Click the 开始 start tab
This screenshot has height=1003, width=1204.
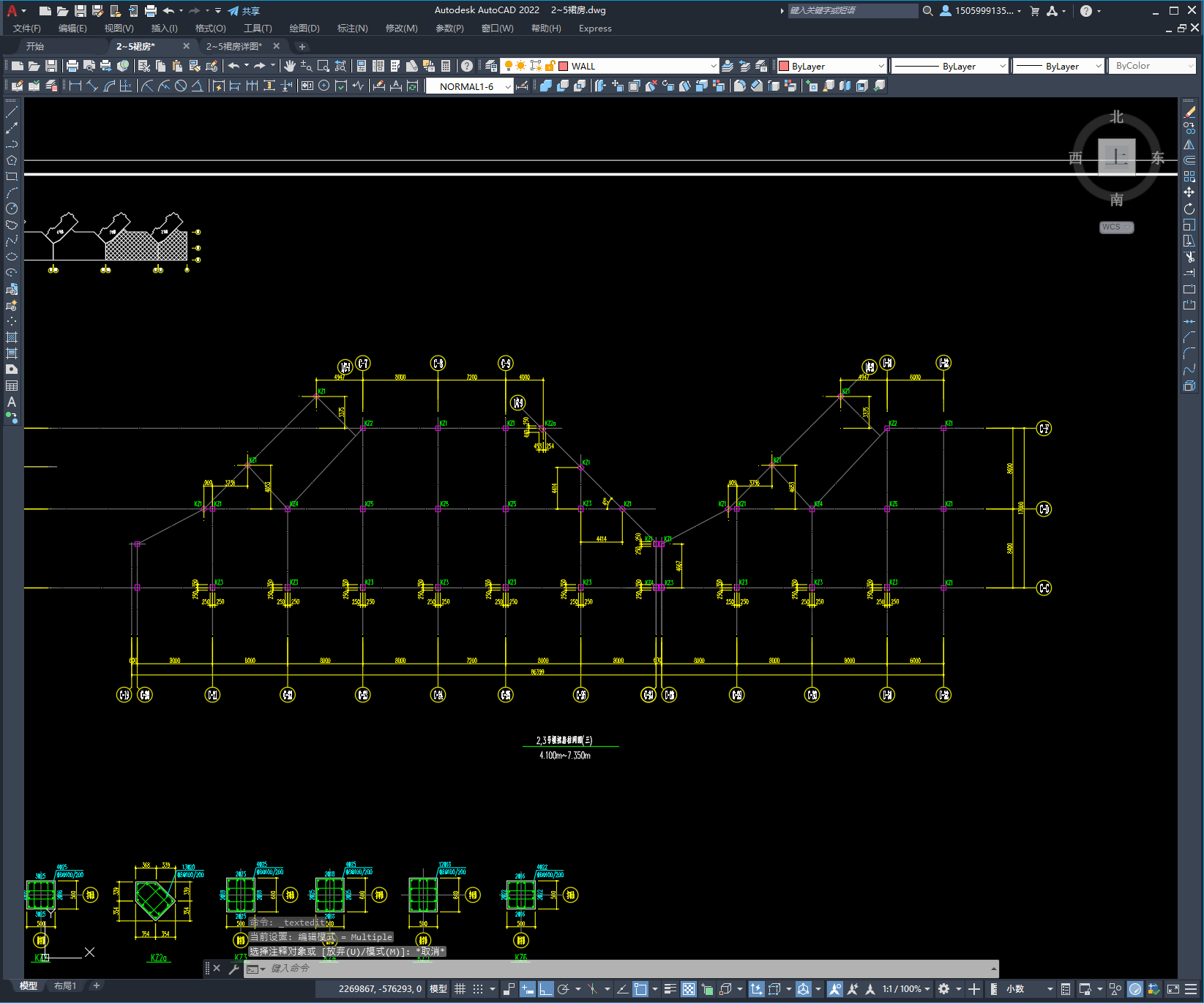[x=35, y=46]
